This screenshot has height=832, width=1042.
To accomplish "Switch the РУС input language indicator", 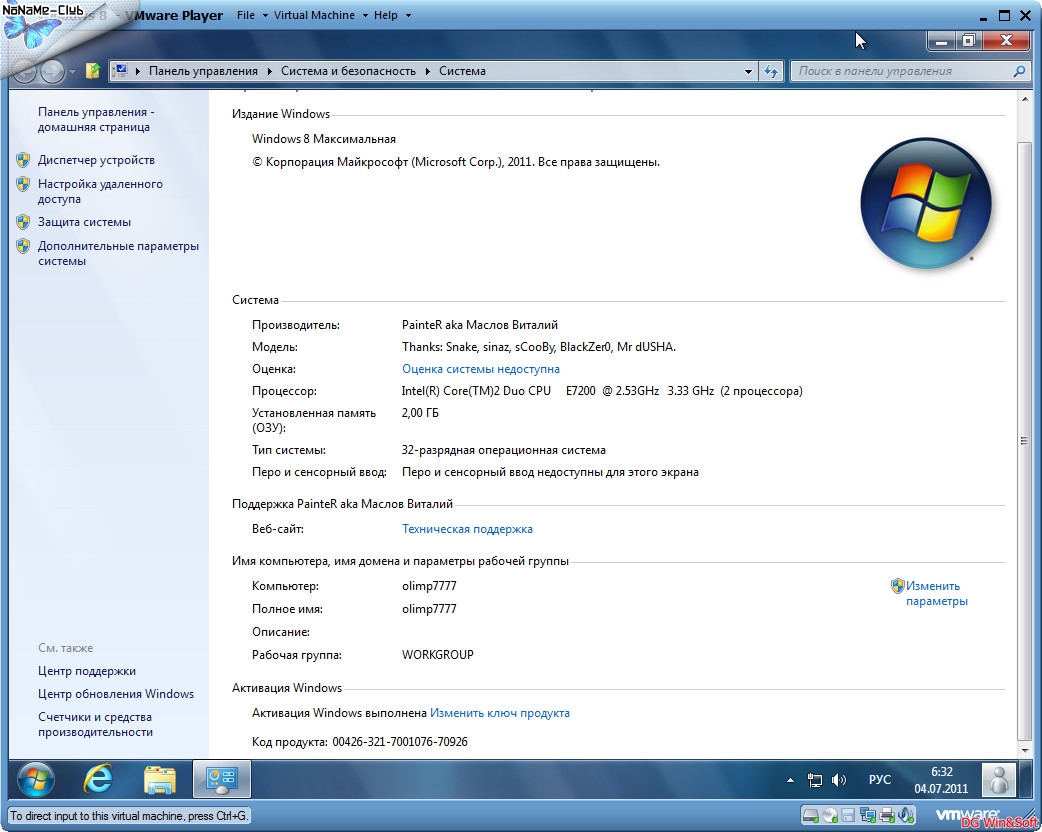I will (879, 780).
